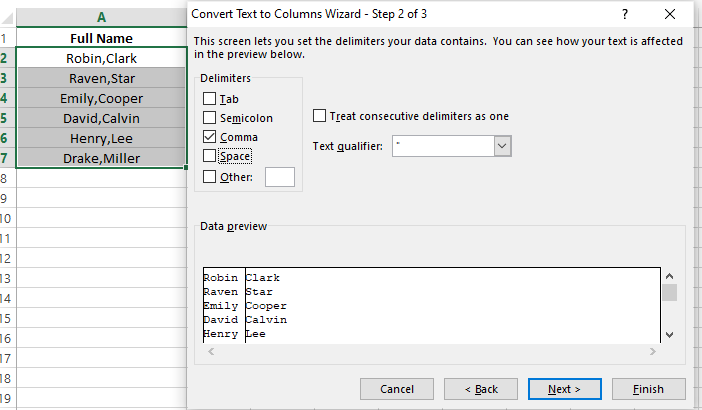Screen dimensions: 702x410
Task: Click the Help question mark icon
Action: coord(625,15)
